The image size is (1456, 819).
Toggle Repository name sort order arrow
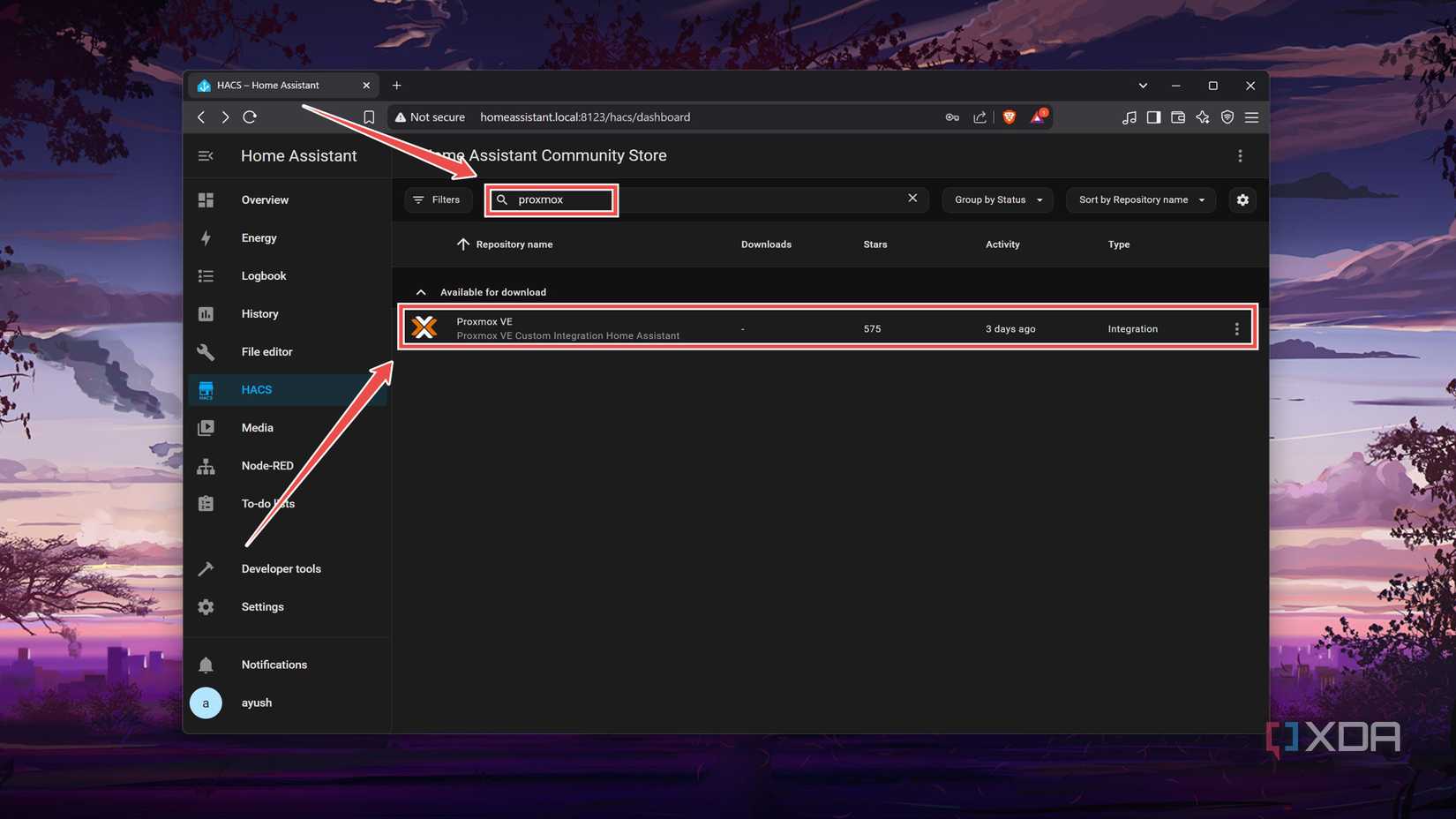coord(463,244)
